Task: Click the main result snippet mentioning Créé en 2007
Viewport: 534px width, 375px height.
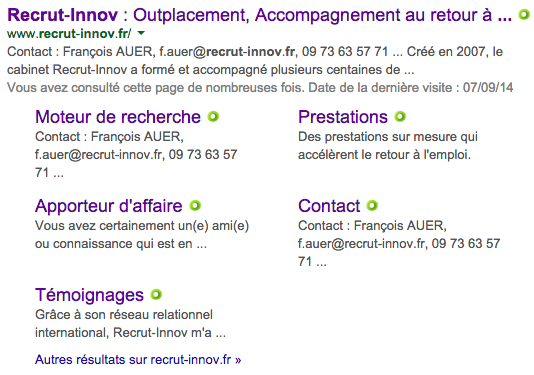Action: pos(255,61)
